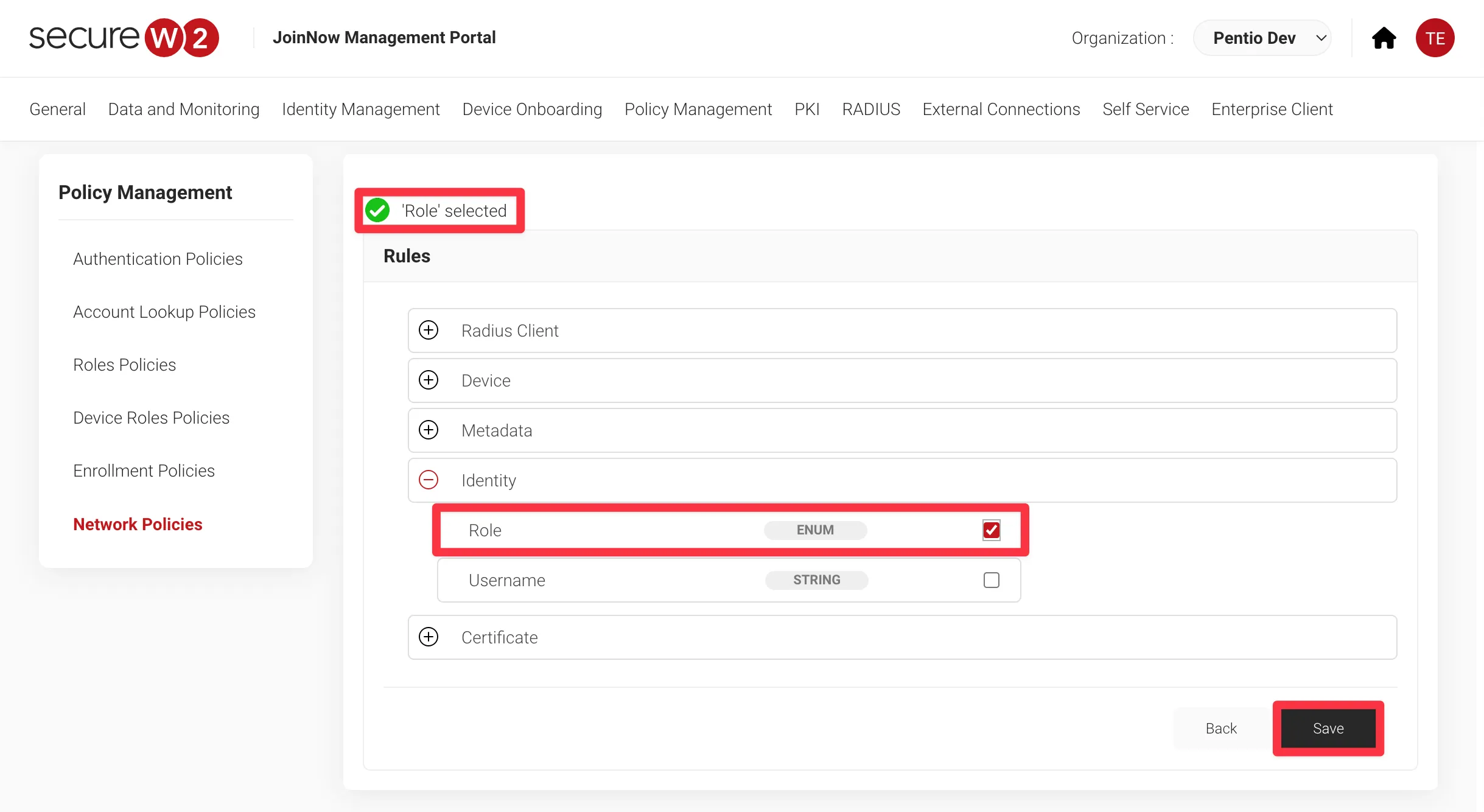Open the PKI menu
The image size is (1484, 812).
[x=807, y=109]
